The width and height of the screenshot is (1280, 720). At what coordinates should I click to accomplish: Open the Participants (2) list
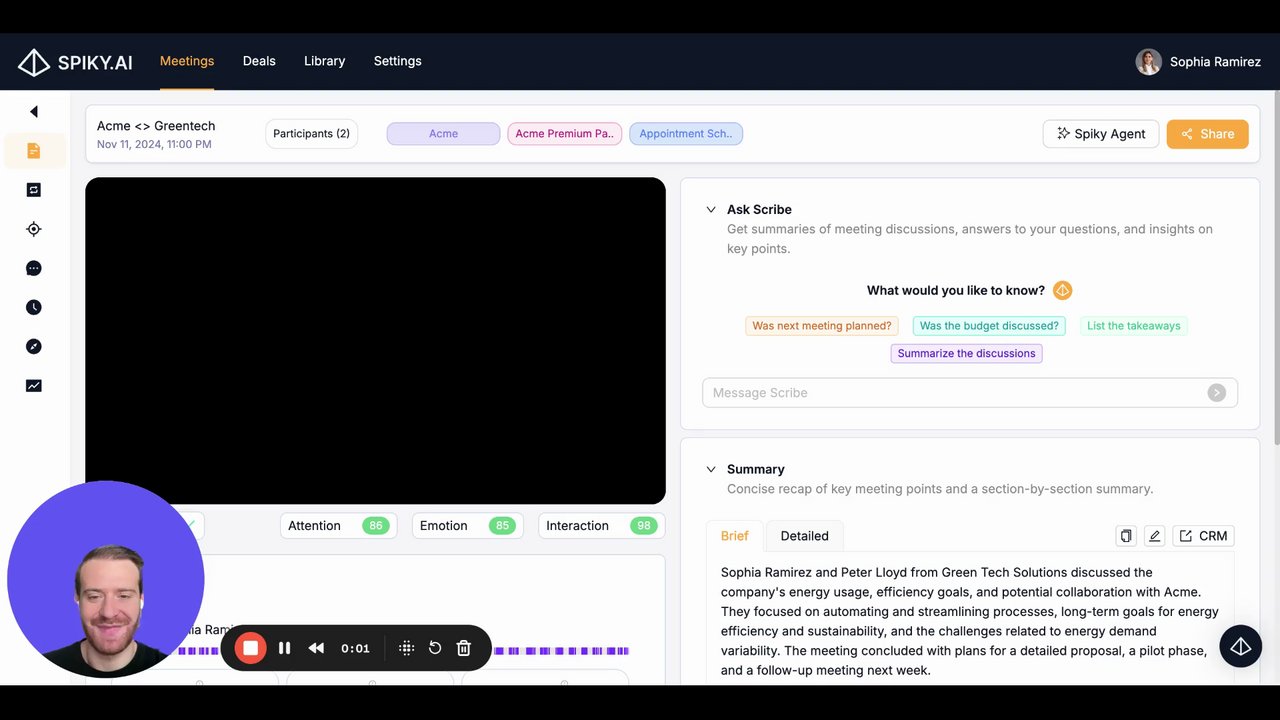(311, 134)
